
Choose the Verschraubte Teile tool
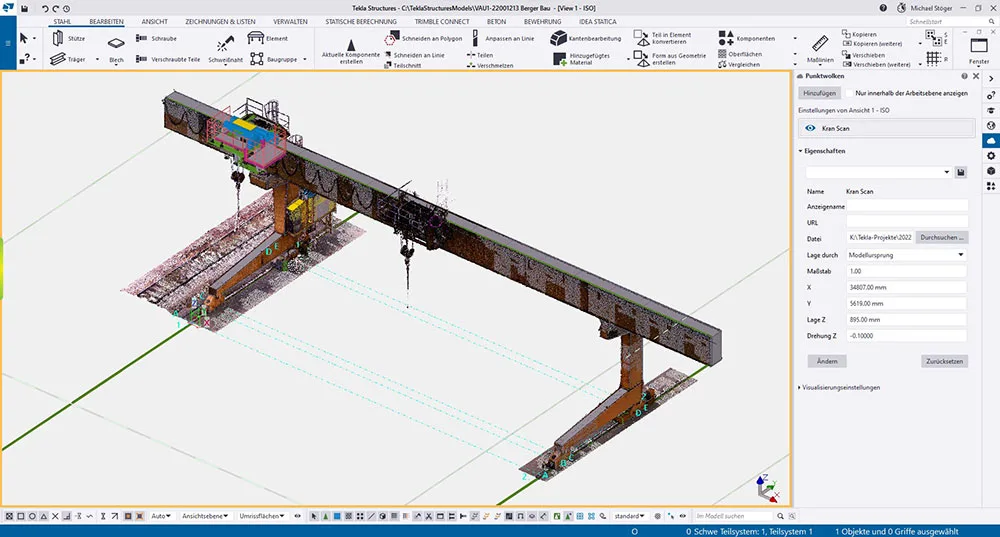coord(168,59)
